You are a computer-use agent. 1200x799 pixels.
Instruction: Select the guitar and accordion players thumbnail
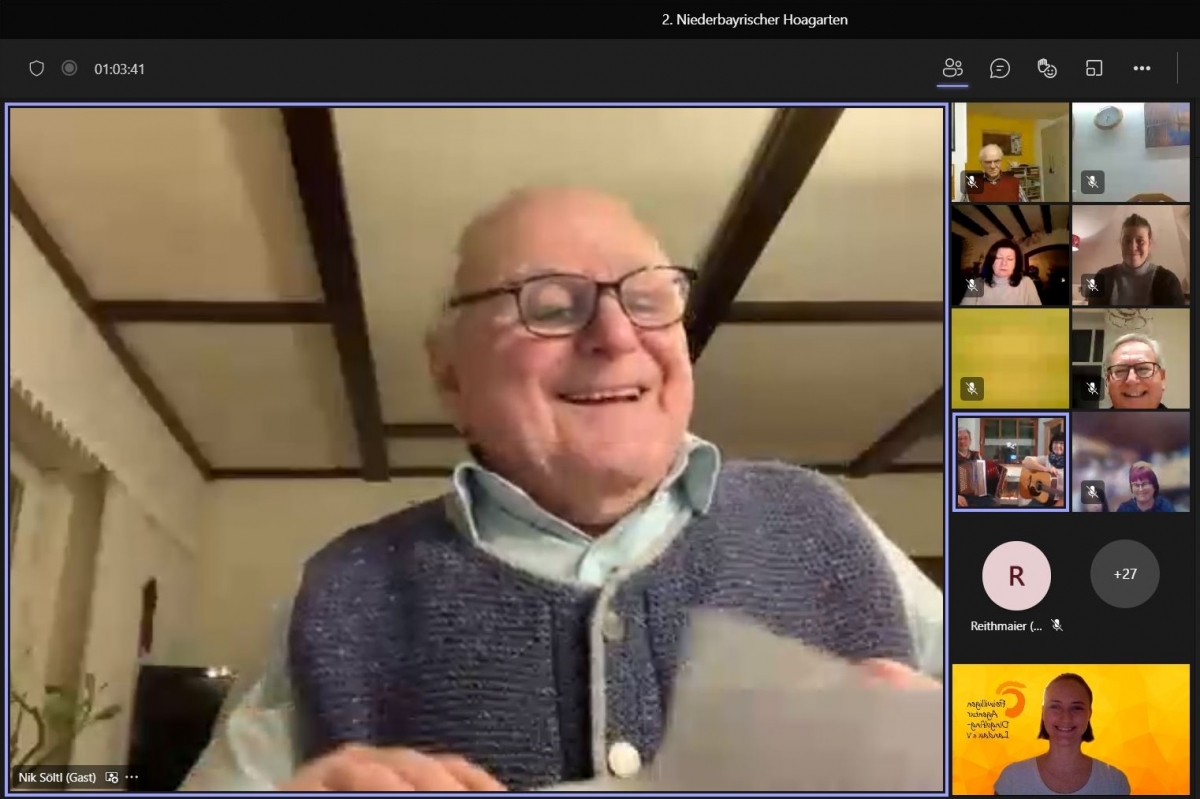point(1010,463)
